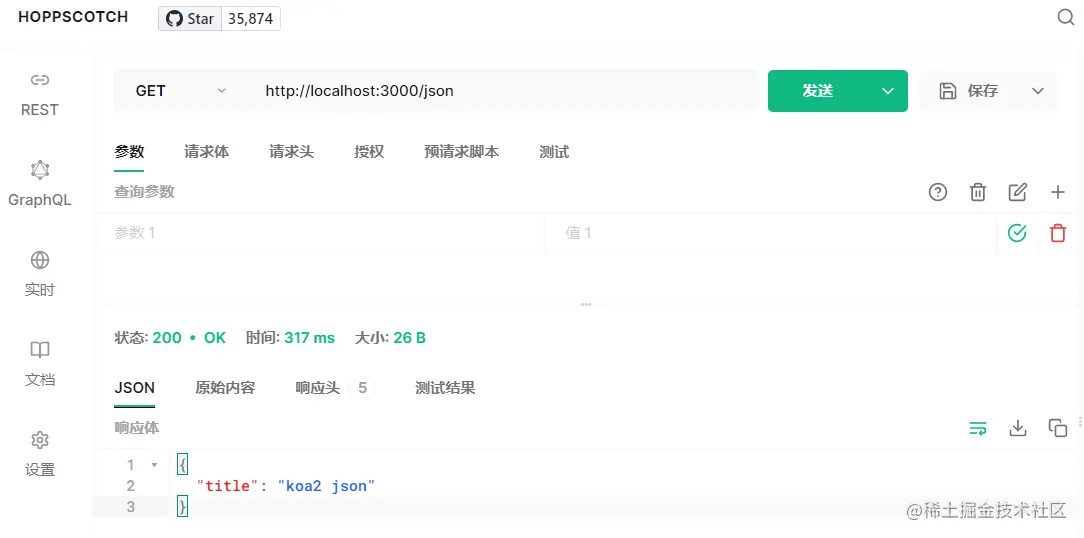
Task: Open the 文档 documentation book section
Action: pyautogui.click(x=39, y=364)
